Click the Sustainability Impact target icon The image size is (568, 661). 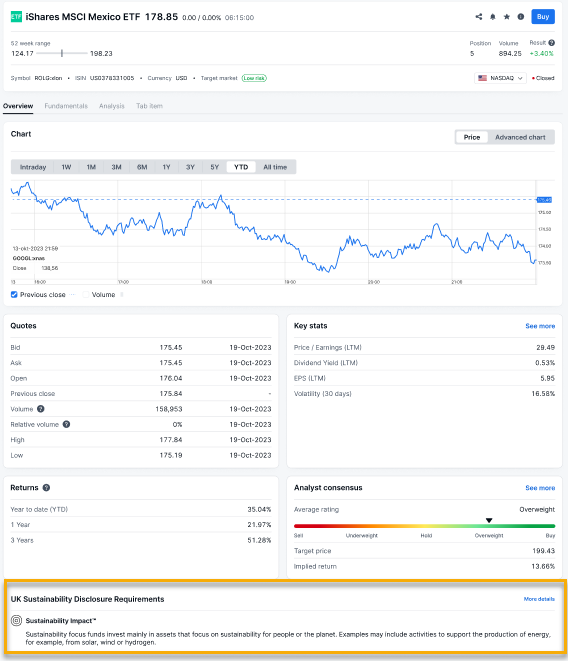pyautogui.click(x=16, y=621)
